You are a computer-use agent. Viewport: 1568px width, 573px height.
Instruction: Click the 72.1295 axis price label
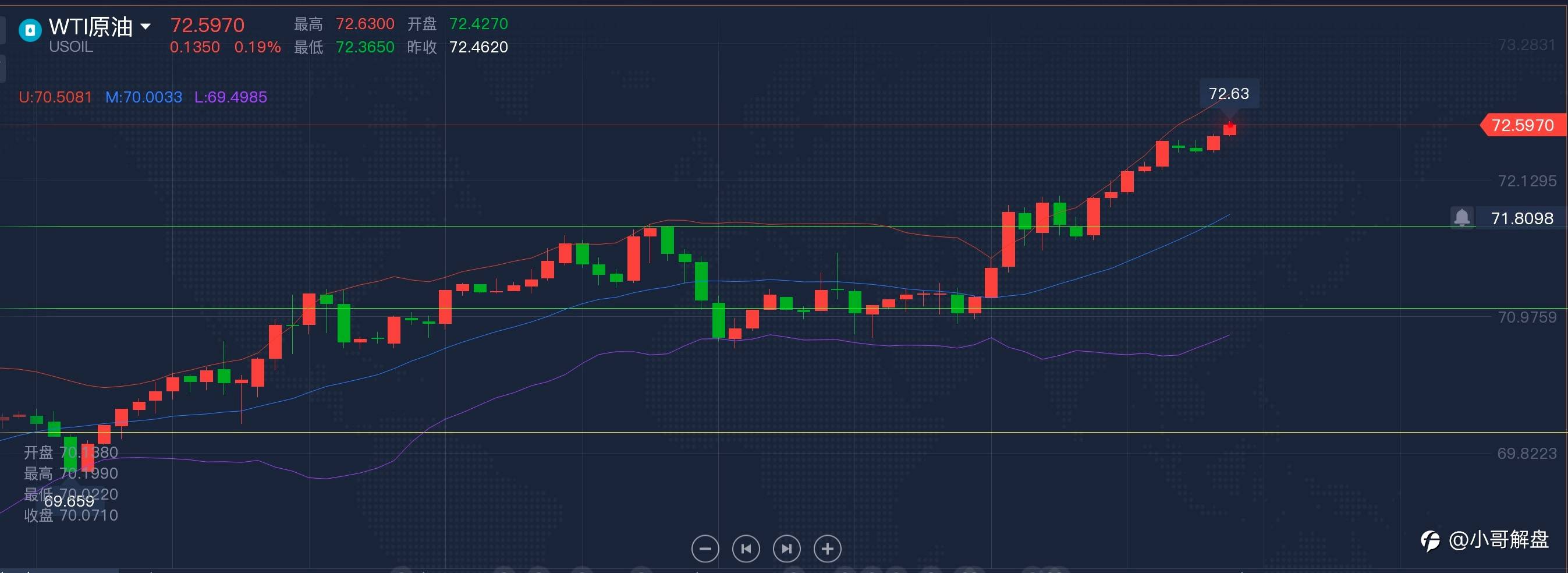1527,181
